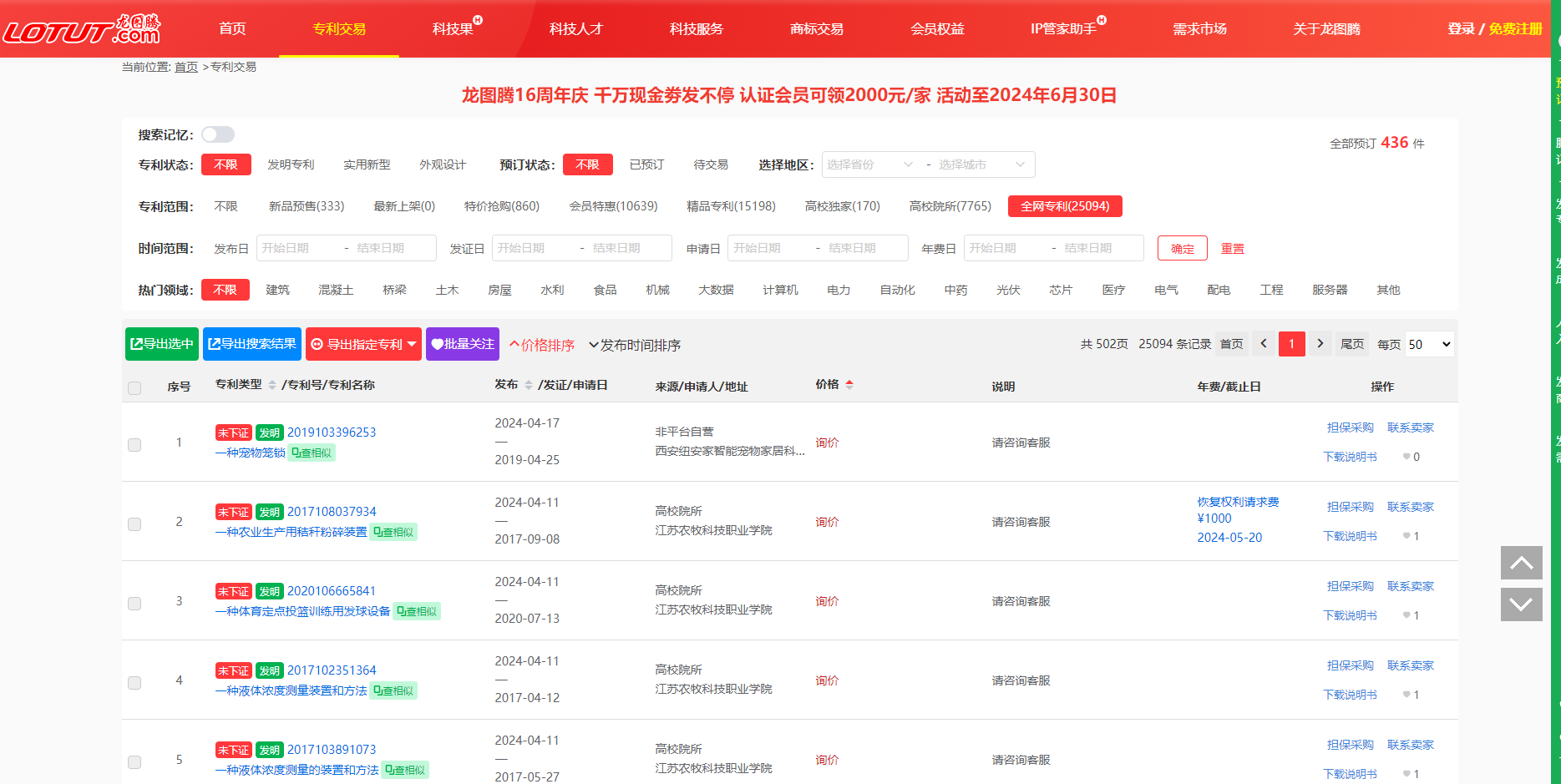Open the 选择城市 city dropdown
This screenshot has height=784, width=1561.
[982, 164]
